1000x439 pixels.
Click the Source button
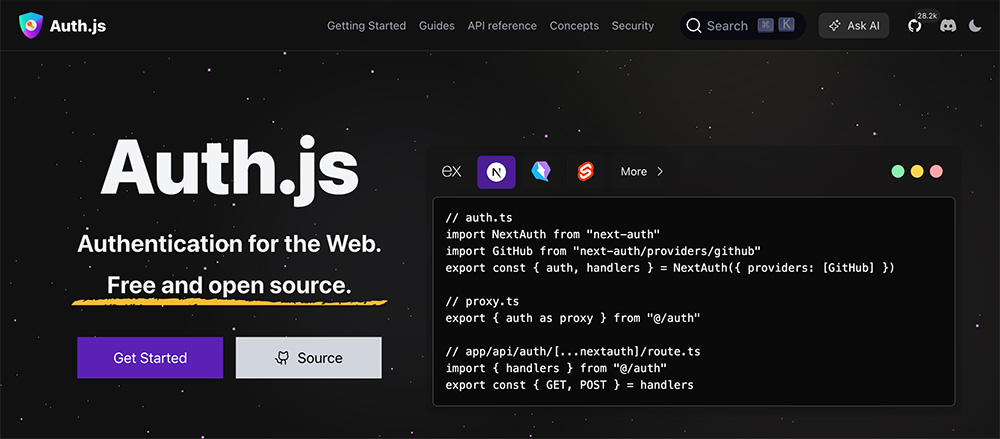point(309,358)
